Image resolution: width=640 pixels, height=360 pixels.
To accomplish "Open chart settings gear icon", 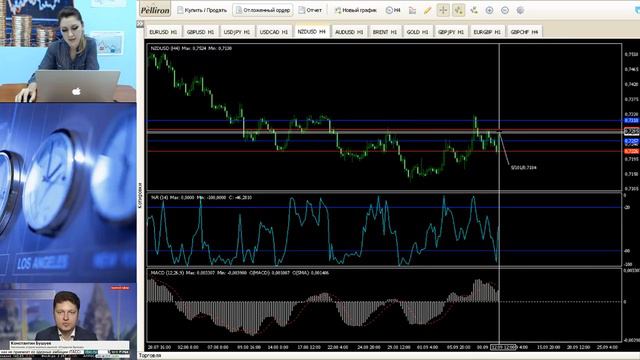I will coord(520,11).
